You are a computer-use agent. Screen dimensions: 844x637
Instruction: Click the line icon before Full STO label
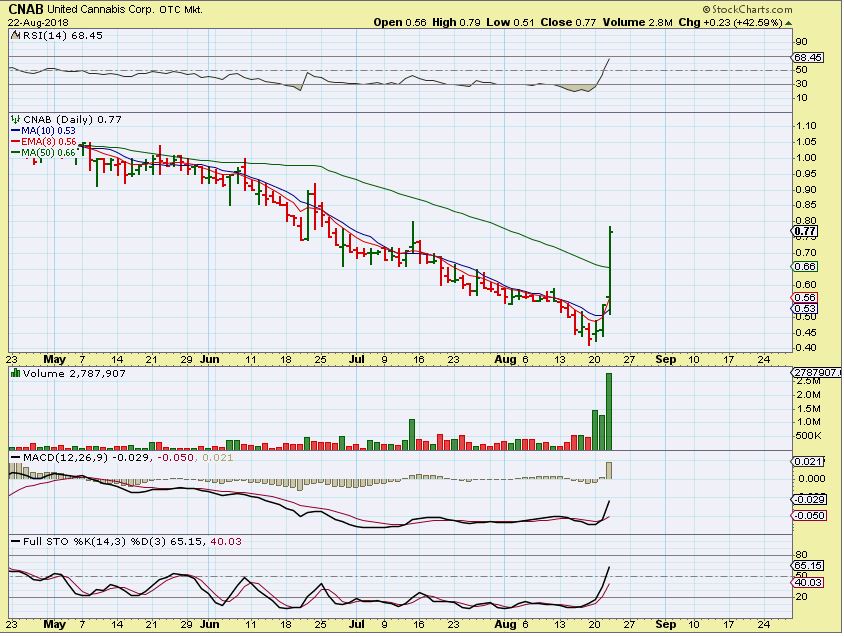click(16, 542)
